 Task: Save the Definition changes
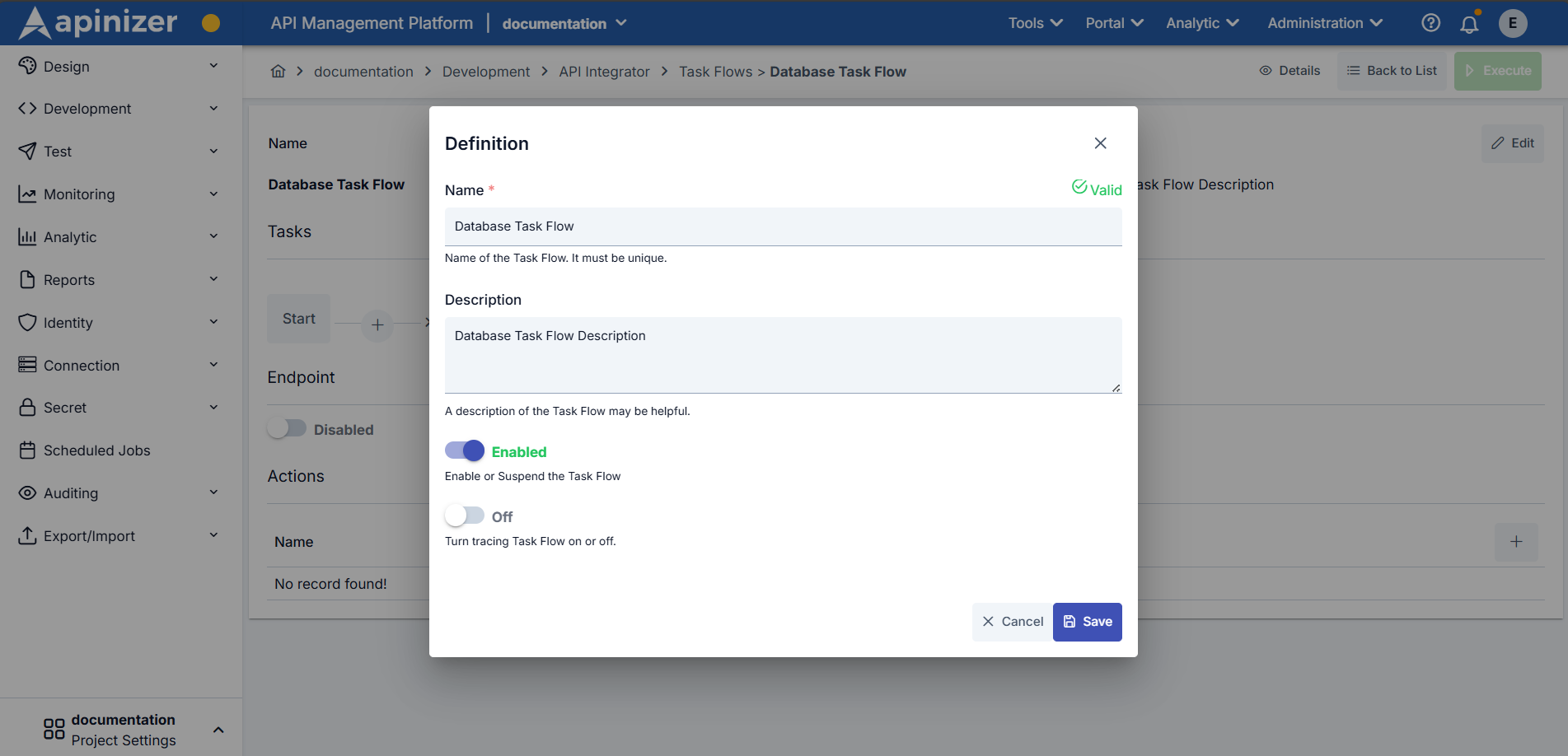(1087, 622)
